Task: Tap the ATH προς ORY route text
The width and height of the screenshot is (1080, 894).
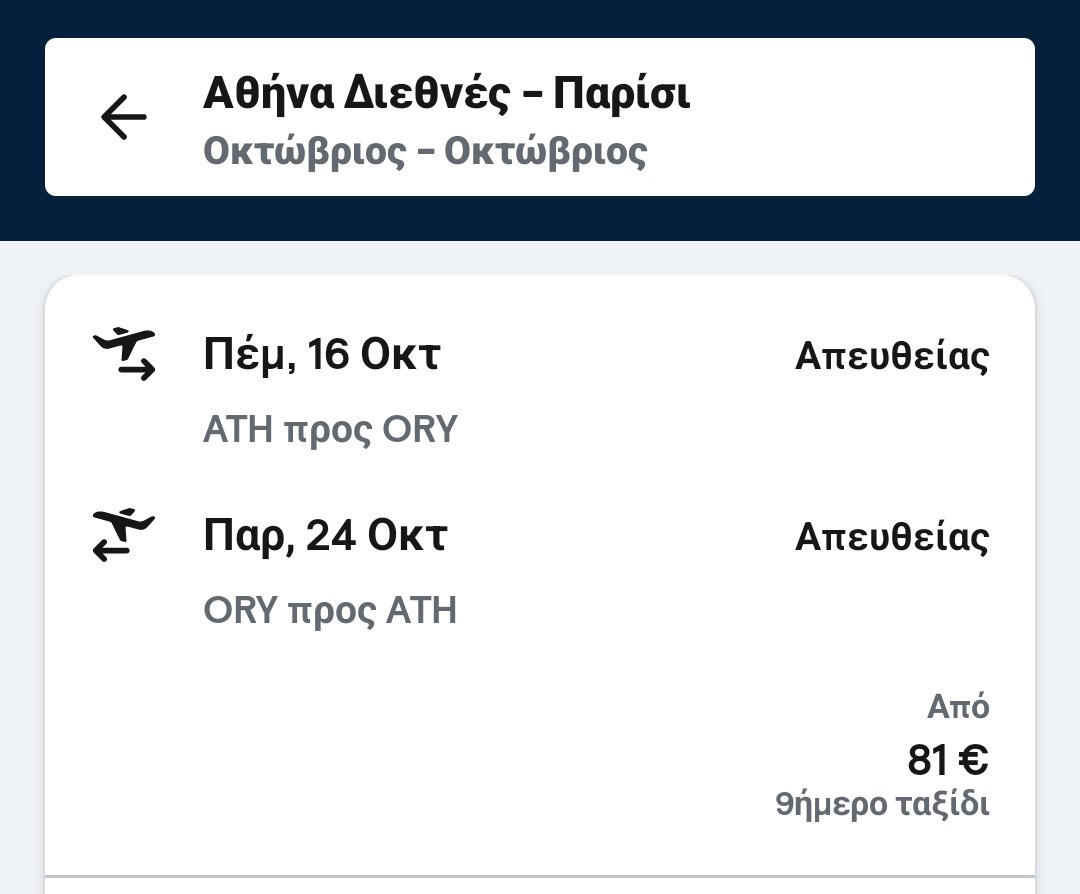Action: [x=329, y=430]
